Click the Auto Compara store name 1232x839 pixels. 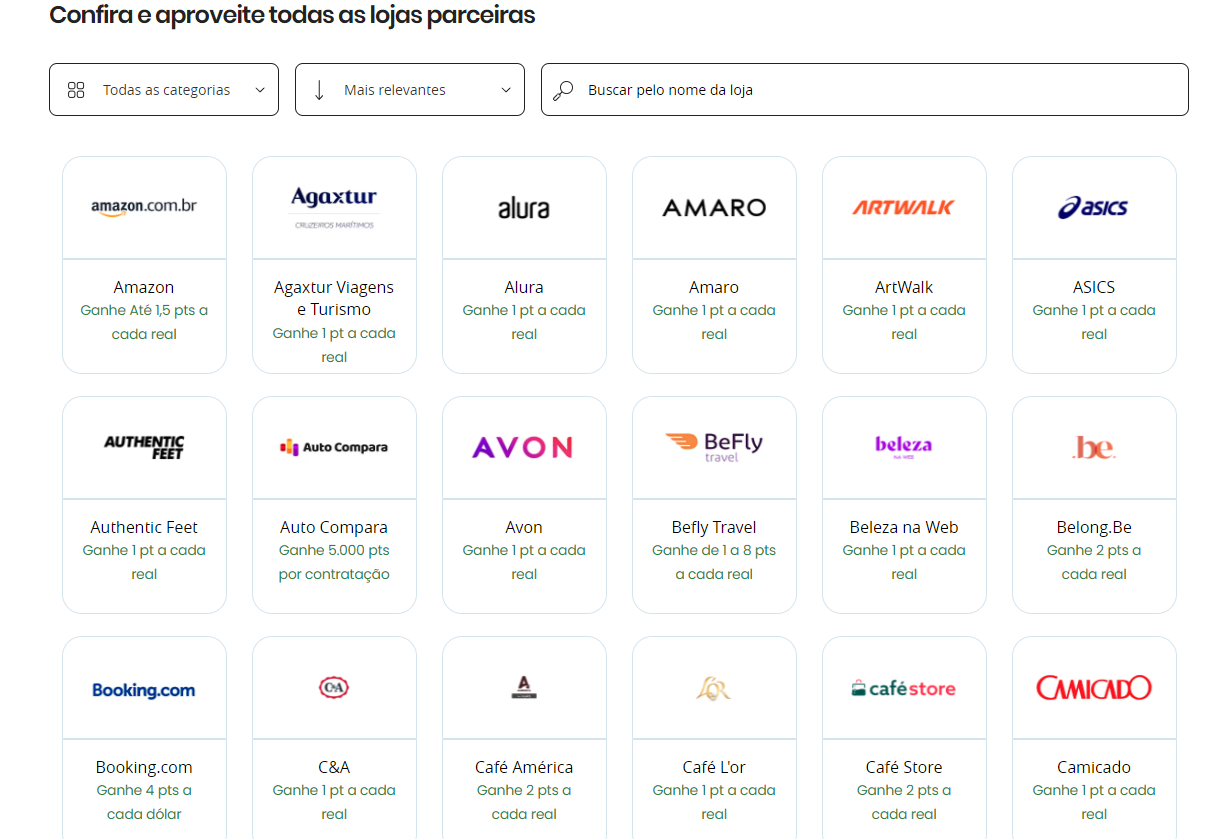point(334,527)
